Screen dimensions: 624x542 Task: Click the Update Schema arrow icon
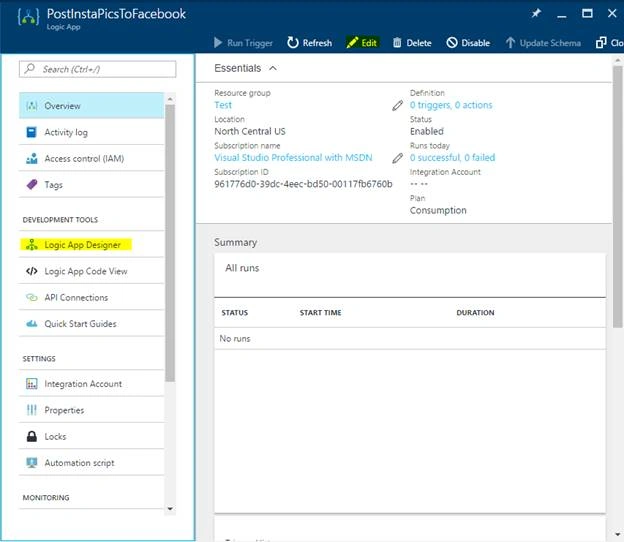point(510,43)
